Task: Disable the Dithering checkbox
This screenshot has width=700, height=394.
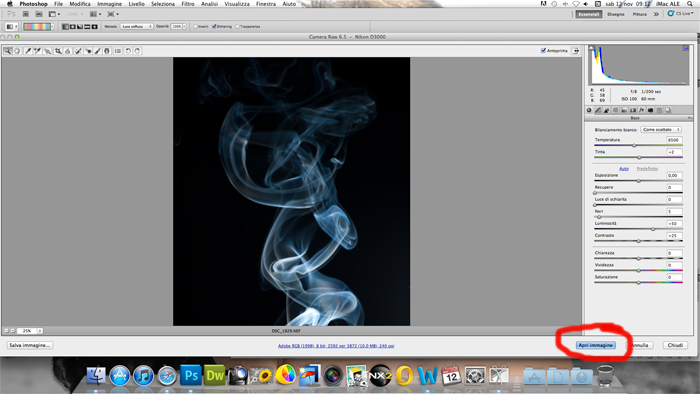Action: tap(214, 27)
